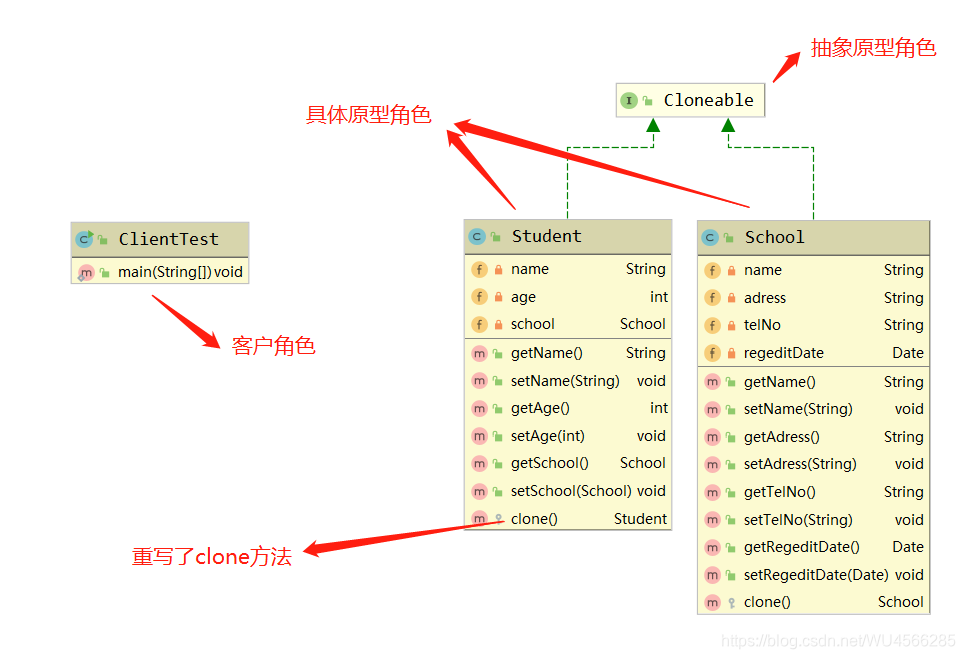965x659 pixels.
Task: Click the interface icon beside Cloneable
Action: [x=629, y=100]
